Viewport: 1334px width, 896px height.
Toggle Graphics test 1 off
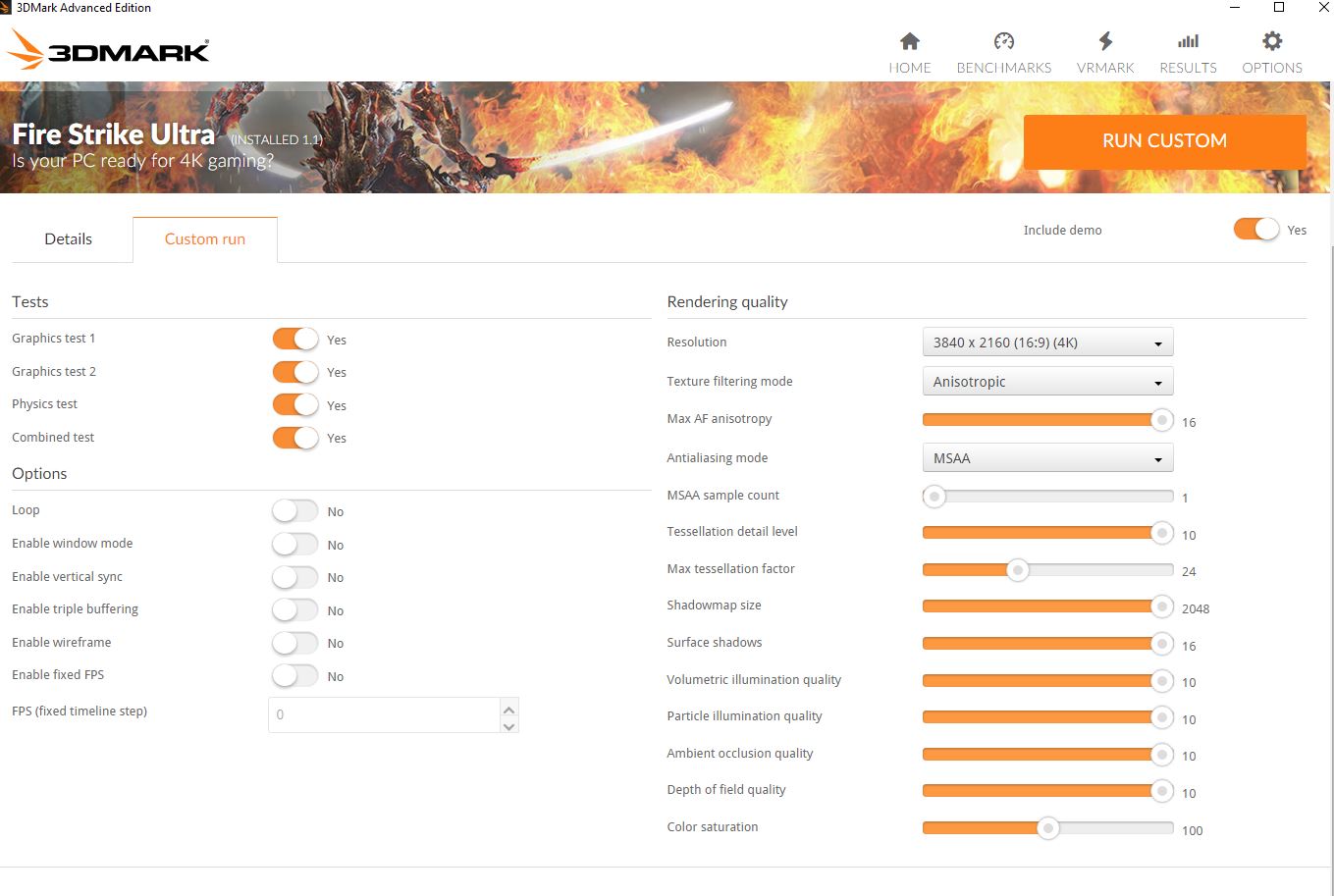pyautogui.click(x=295, y=339)
